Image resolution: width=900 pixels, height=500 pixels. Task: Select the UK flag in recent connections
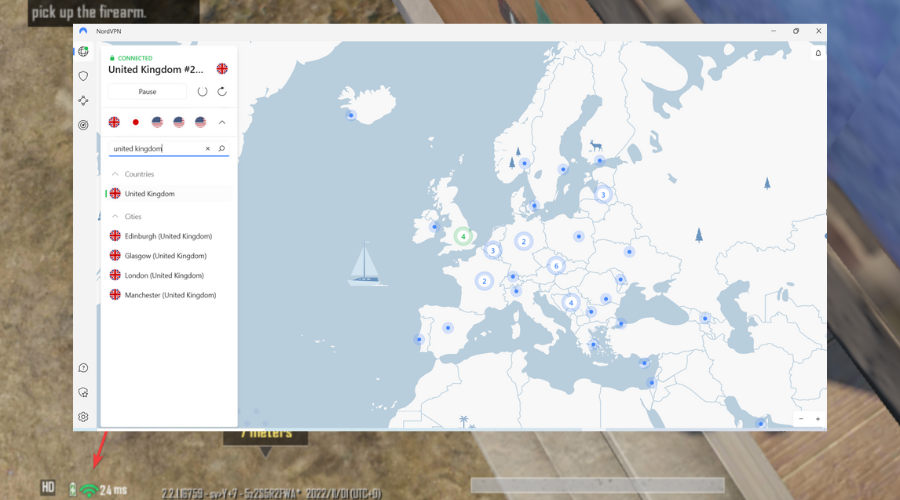pos(114,122)
